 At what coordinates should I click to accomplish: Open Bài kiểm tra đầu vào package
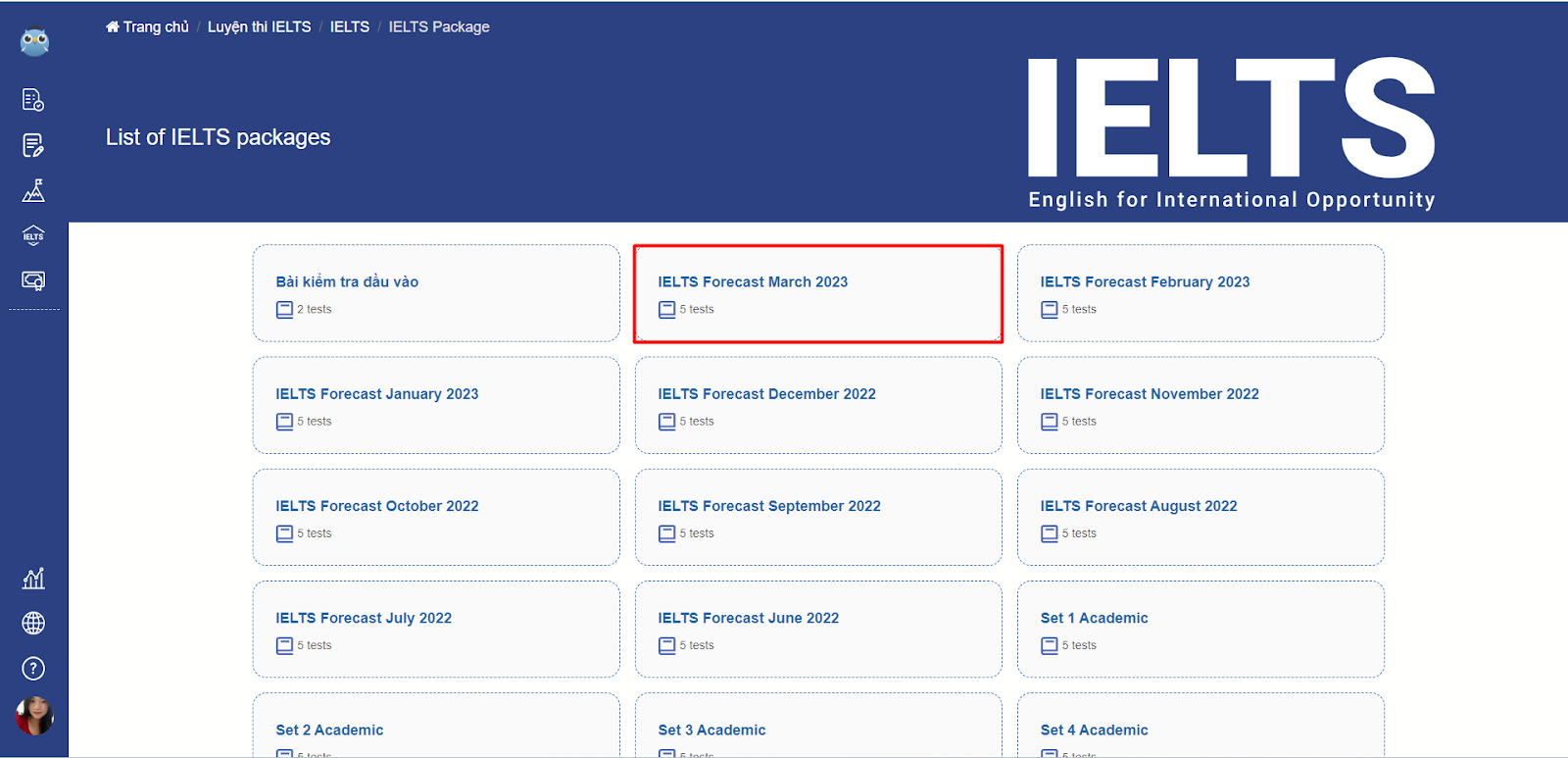tap(436, 293)
